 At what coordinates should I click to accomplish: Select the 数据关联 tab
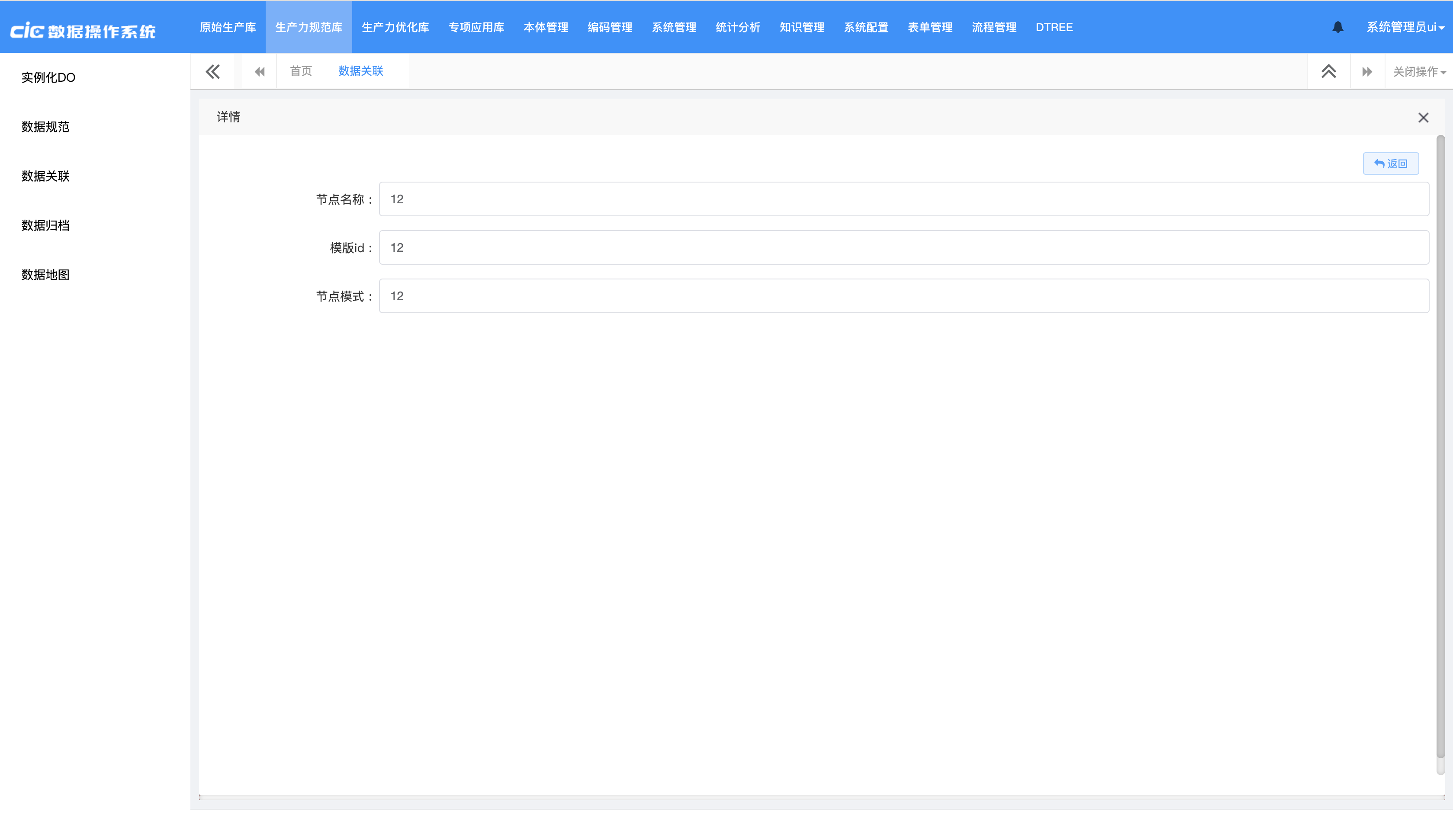tap(360, 71)
